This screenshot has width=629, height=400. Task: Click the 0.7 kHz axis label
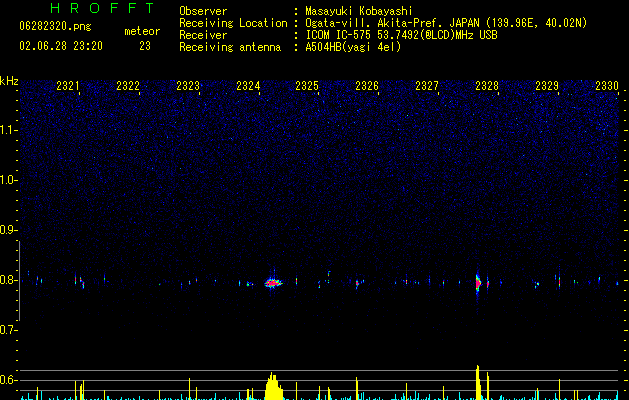pos(8,330)
